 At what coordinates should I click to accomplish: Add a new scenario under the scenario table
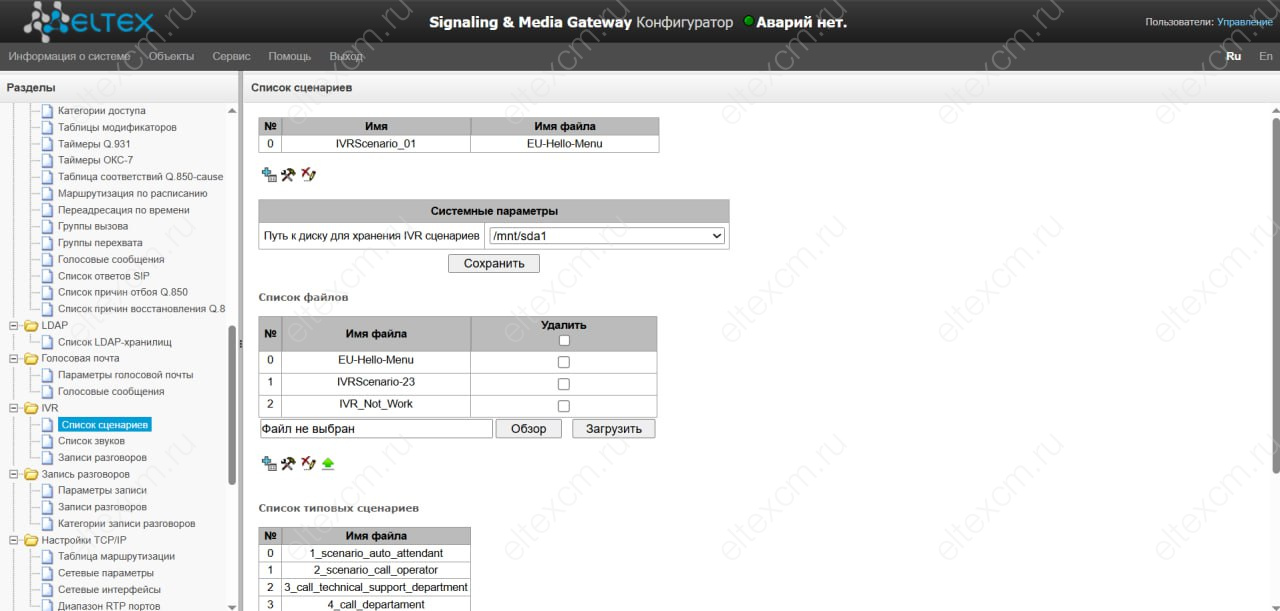point(268,174)
